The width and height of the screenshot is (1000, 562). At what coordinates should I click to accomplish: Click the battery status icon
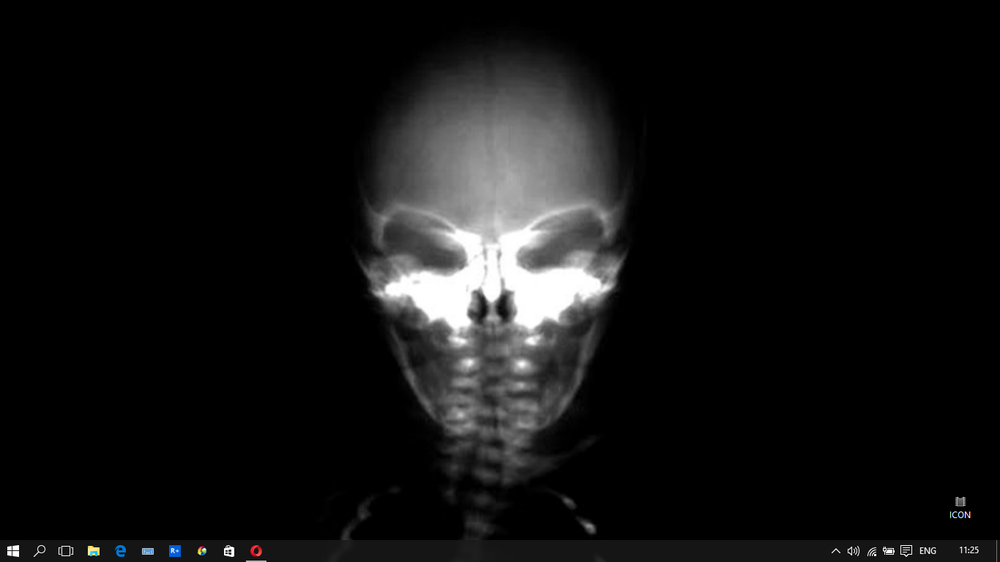coord(888,551)
